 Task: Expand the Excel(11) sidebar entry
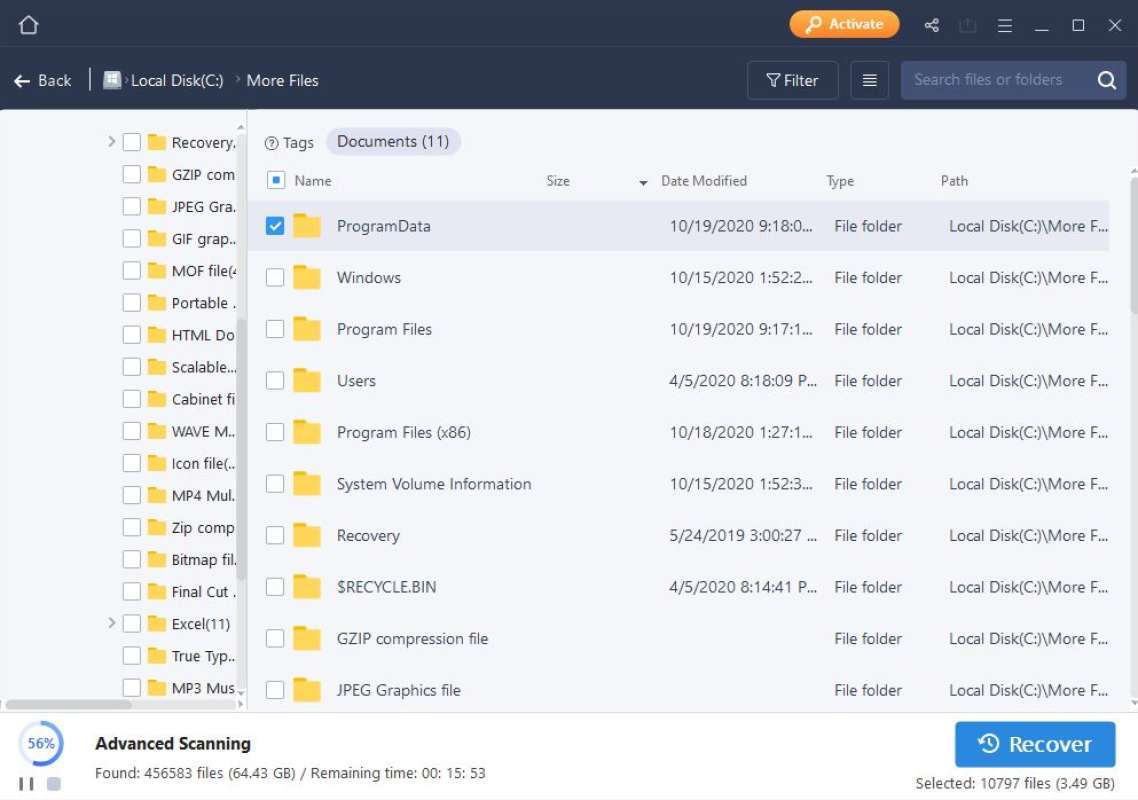click(x=110, y=623)
